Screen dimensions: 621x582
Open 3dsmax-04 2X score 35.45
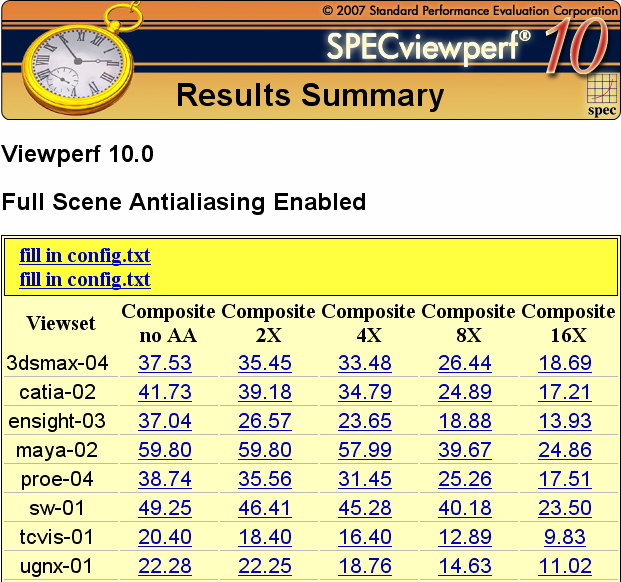265,363
